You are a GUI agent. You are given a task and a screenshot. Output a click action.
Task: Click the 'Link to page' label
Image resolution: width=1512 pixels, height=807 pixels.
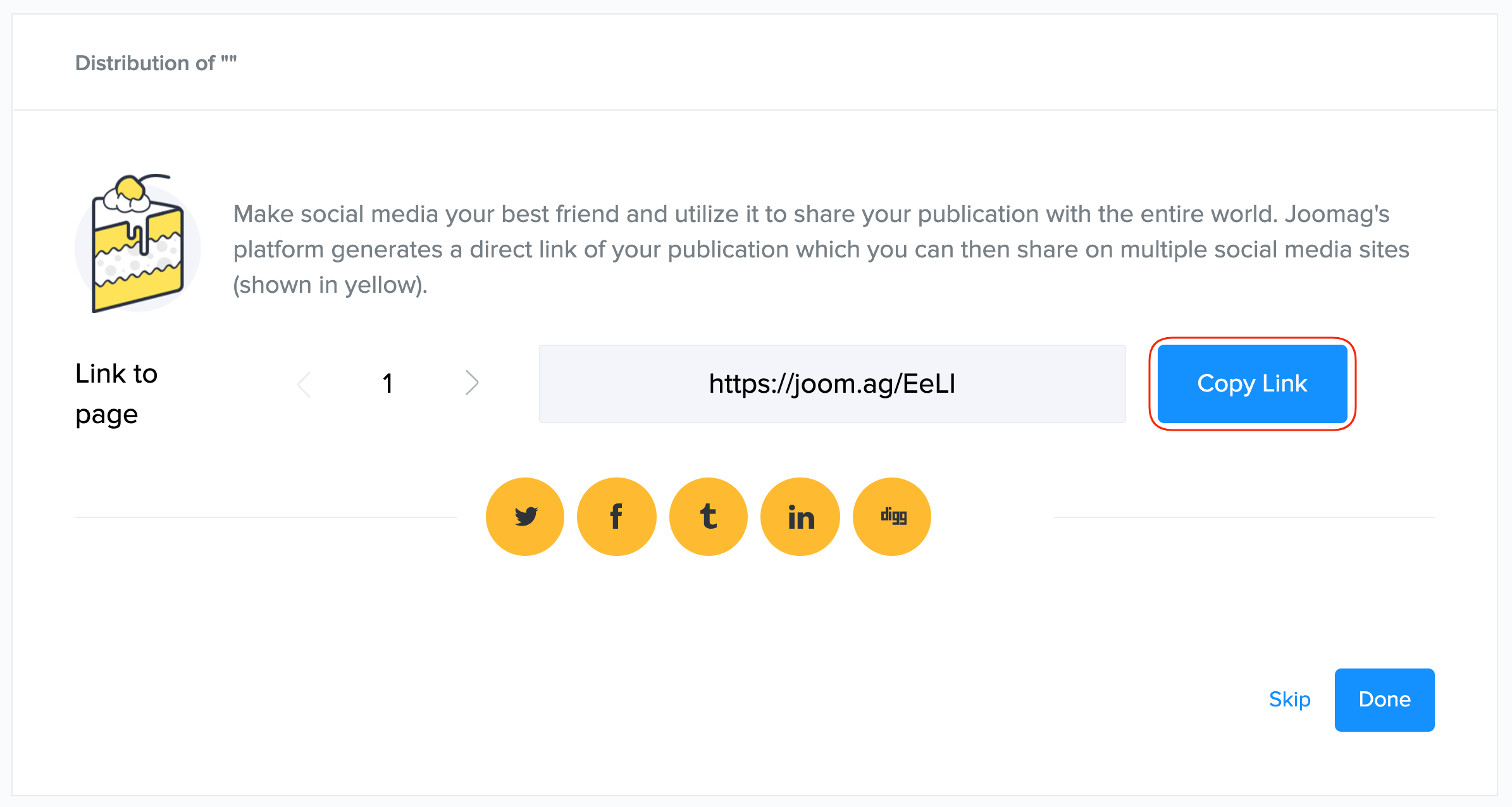116,393
